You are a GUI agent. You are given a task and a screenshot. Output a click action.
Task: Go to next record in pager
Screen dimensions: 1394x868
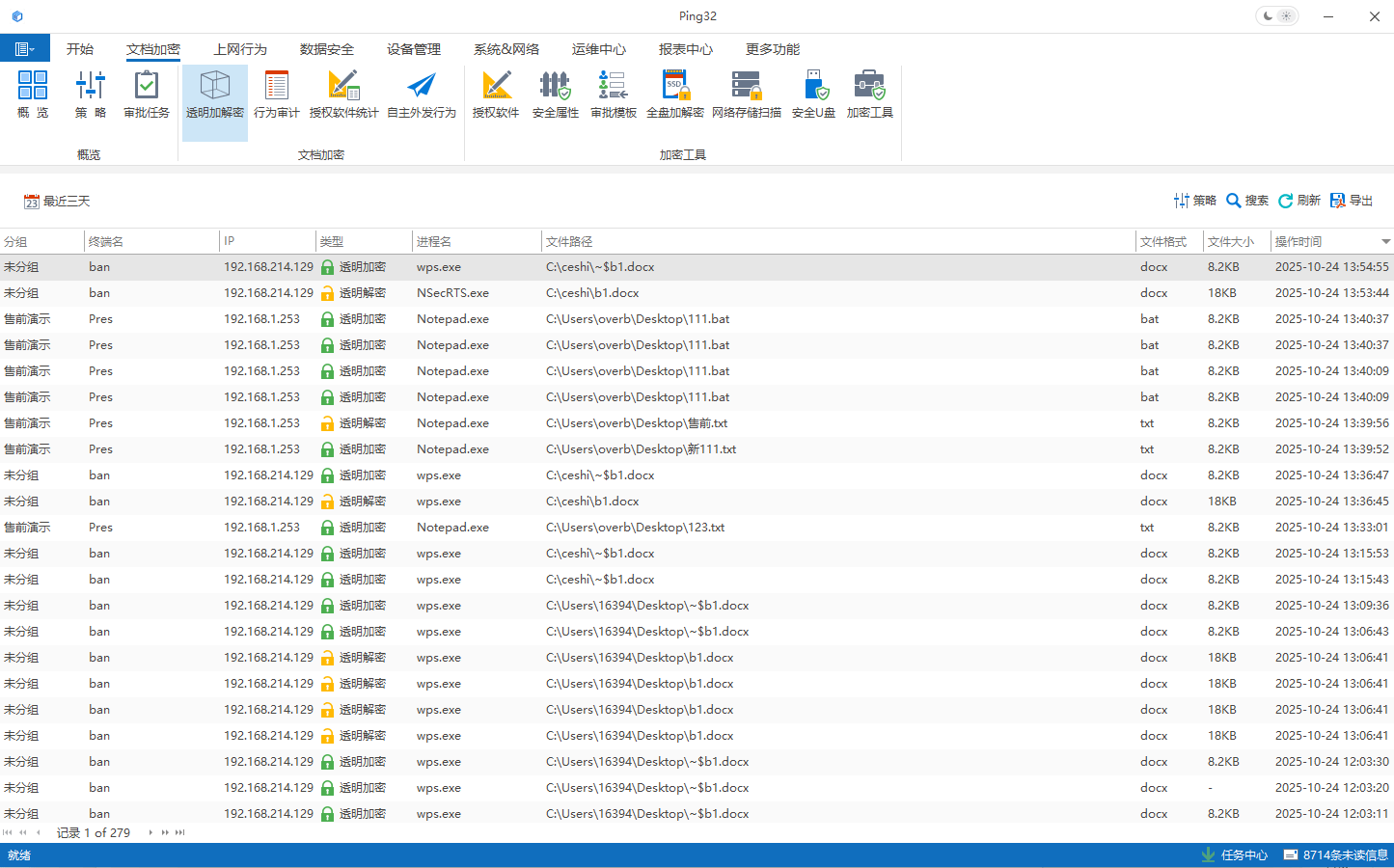point(150,832)
